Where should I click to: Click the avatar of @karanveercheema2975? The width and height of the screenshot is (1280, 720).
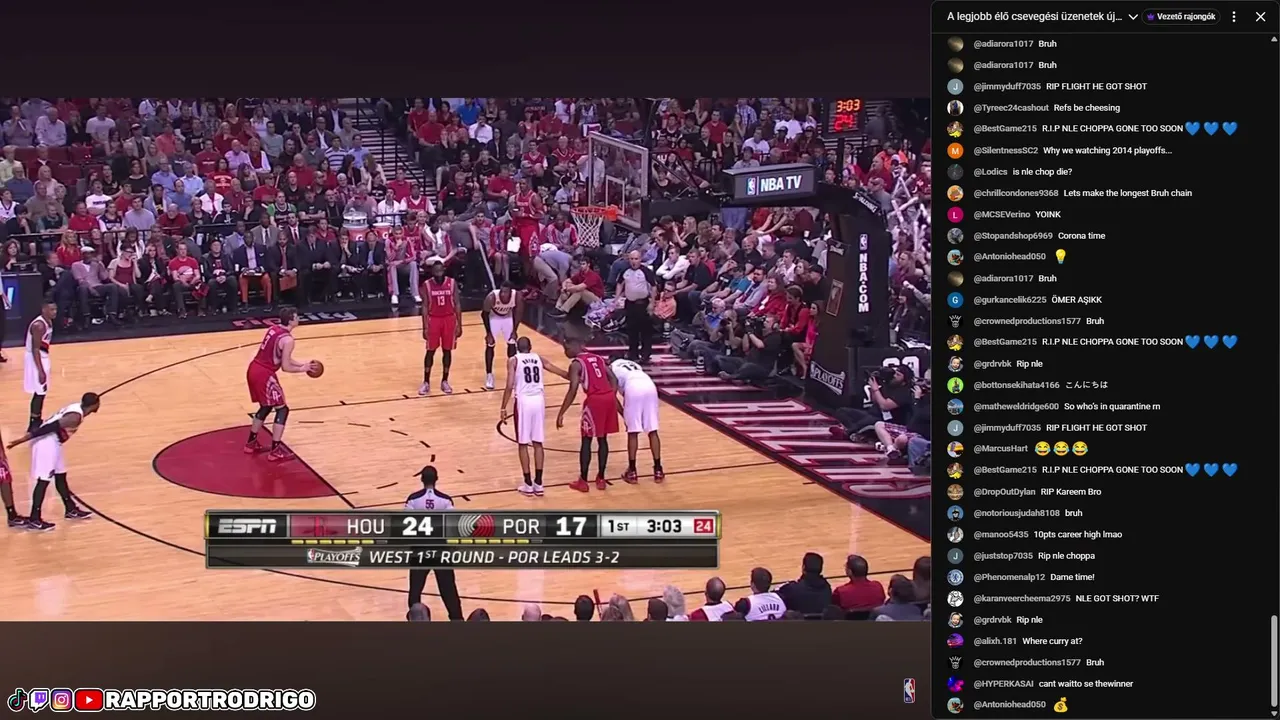[955, 598]
